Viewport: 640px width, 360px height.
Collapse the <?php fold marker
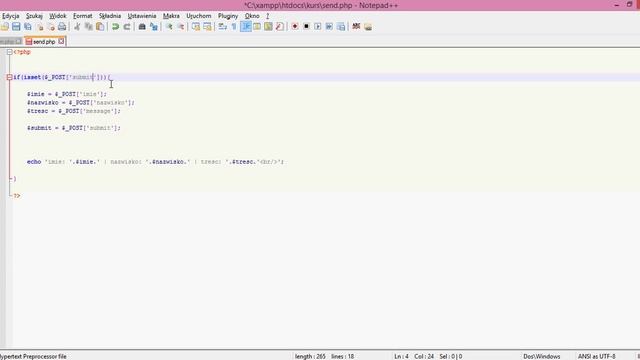coord(9,52)
